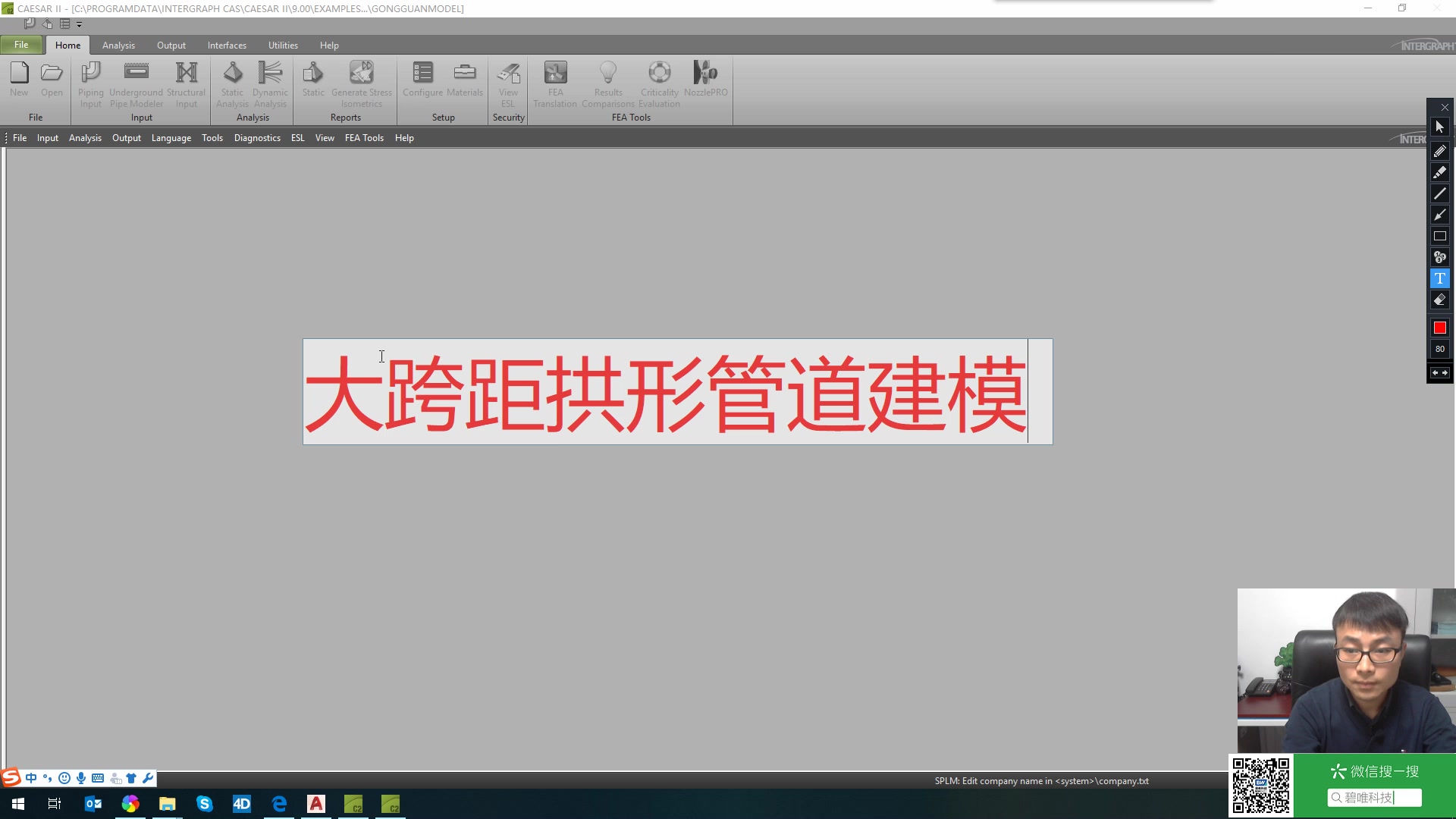The width and height of the screenshot is (1456, 819).
Task: Pick the red annotation color swatch
Action: (1439, 328)
